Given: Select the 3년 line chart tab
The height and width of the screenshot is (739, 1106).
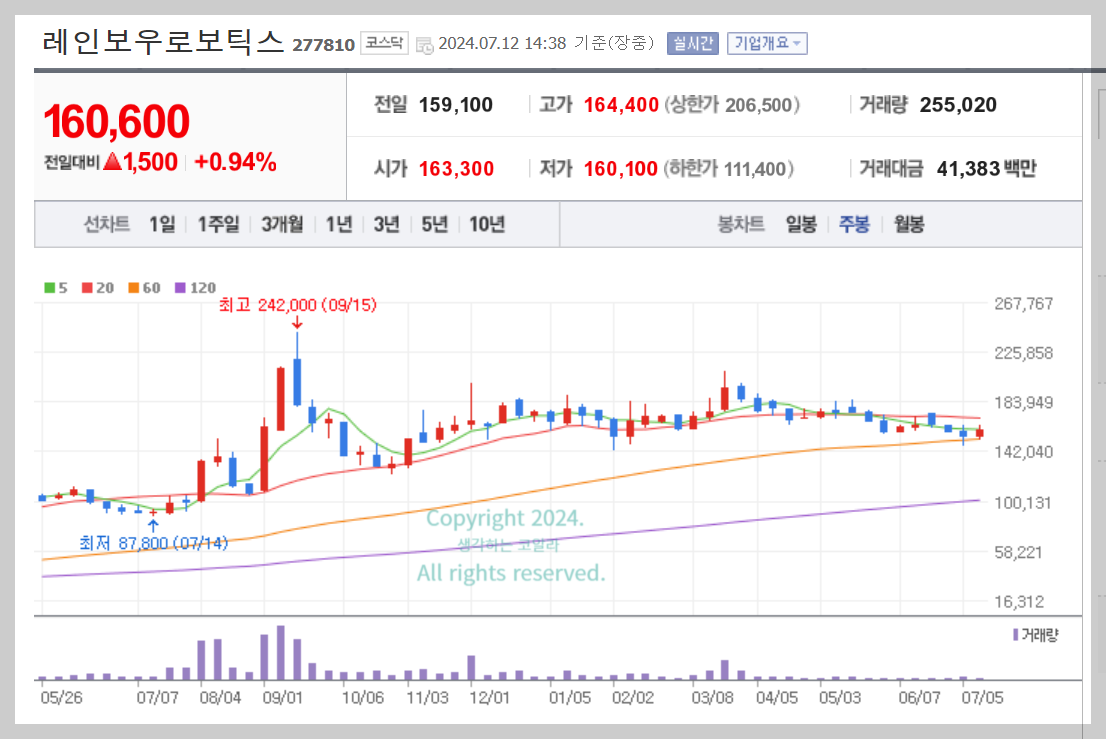Looking at the screenshot, I should [387, 224].
